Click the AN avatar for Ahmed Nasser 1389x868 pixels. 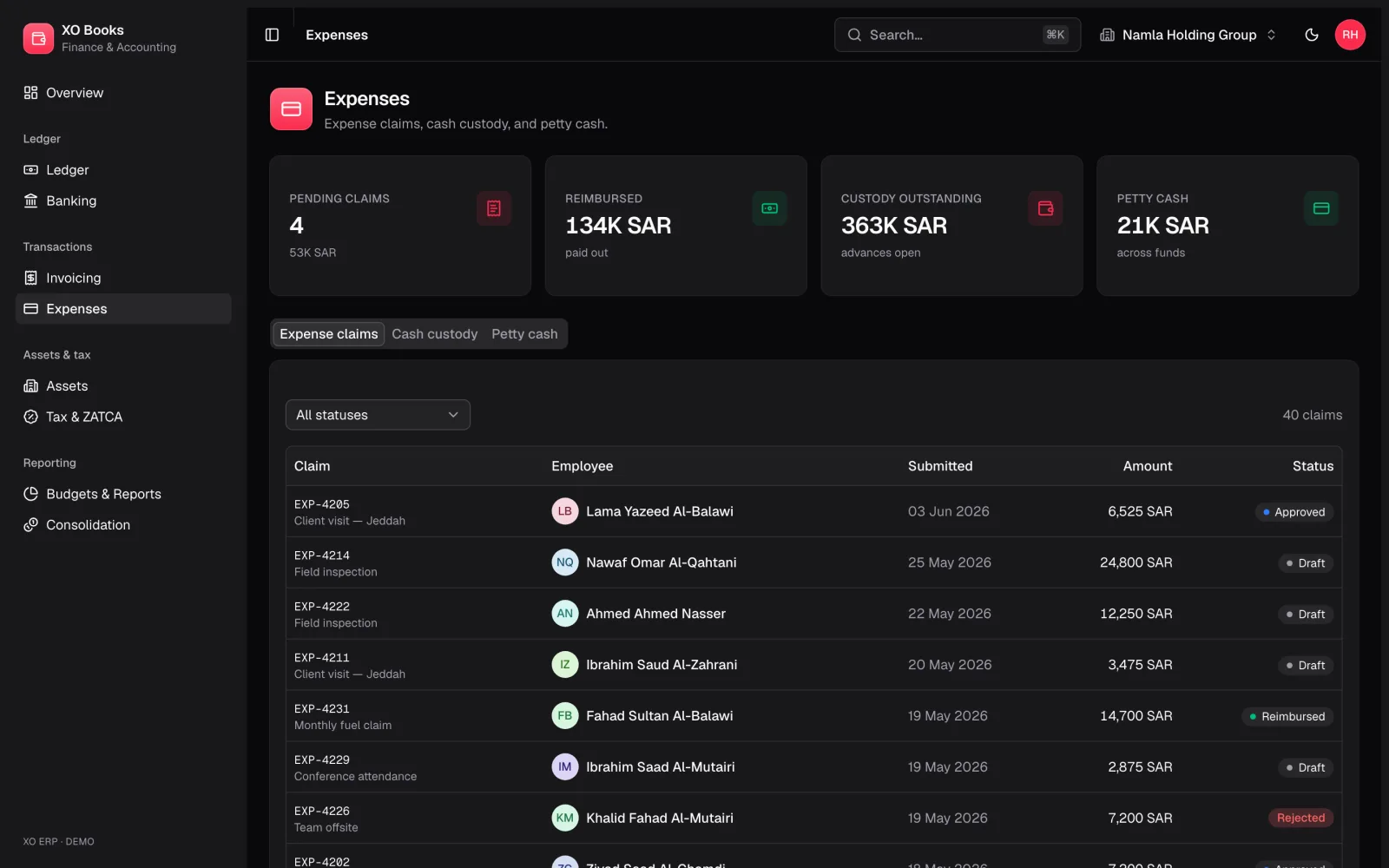[565, 614]
